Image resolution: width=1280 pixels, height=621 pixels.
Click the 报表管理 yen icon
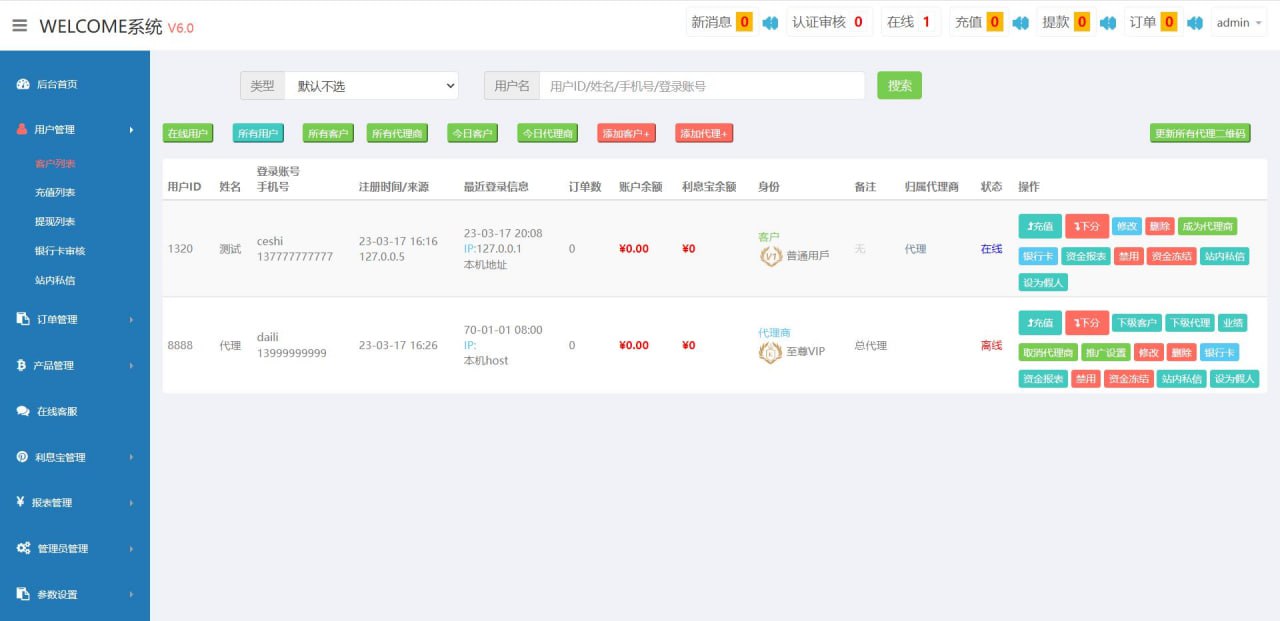pos(21,503)
